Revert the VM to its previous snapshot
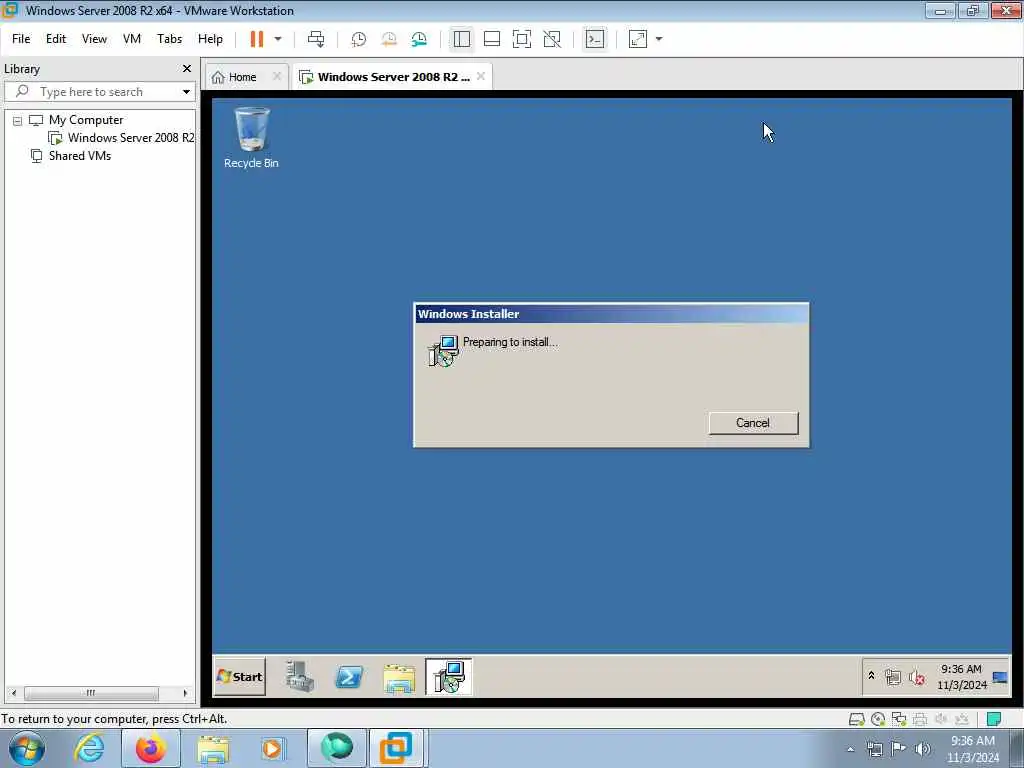 (x=389, y=39)
